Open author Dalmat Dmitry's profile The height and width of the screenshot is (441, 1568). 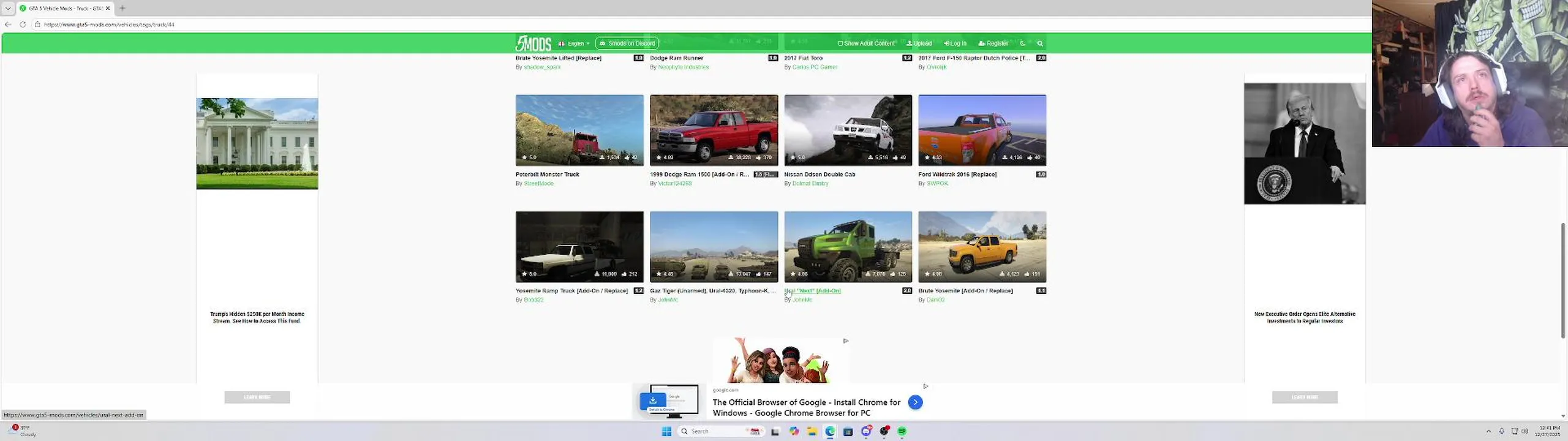point(810,183)
